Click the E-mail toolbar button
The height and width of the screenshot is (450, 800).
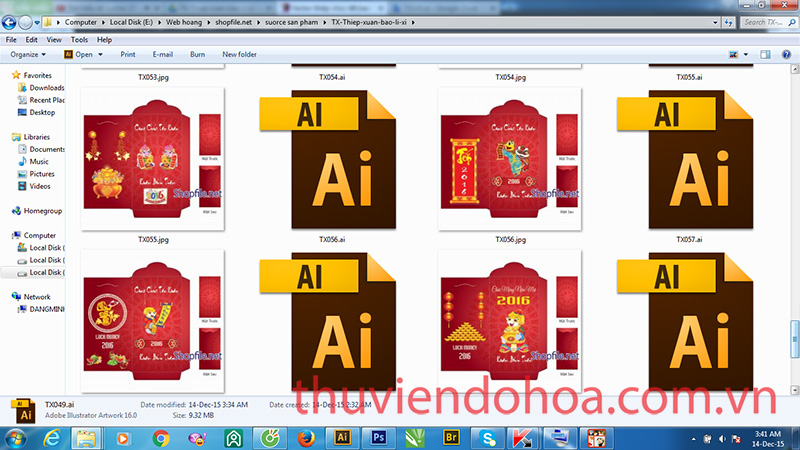[163, 55]
